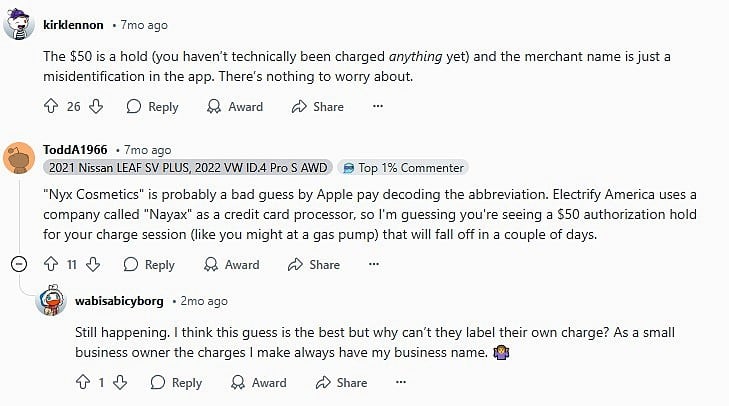
Task: Click ToddA1966's Nissan LEAF user flair
Action: coord(187,167)
